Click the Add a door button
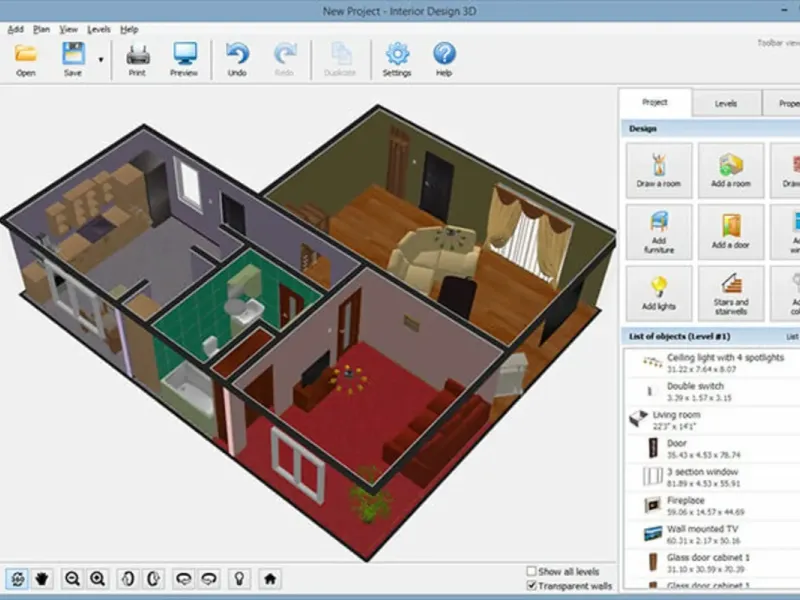Viewport: 800px width, 600px height. tap(731, 232)
